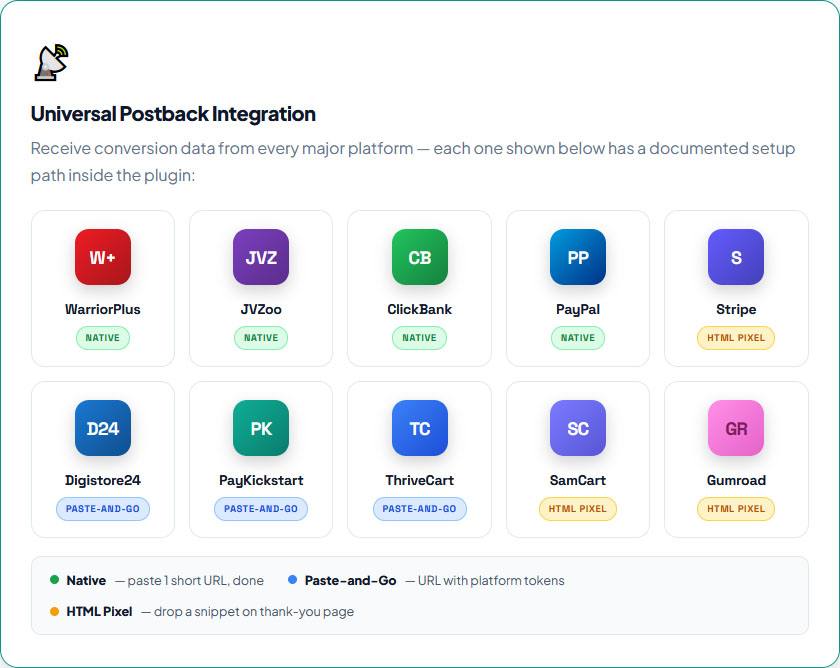This screenshot has width=840, height=668.
Task: Click the Digistore24 name label
Action: point(103,481)
